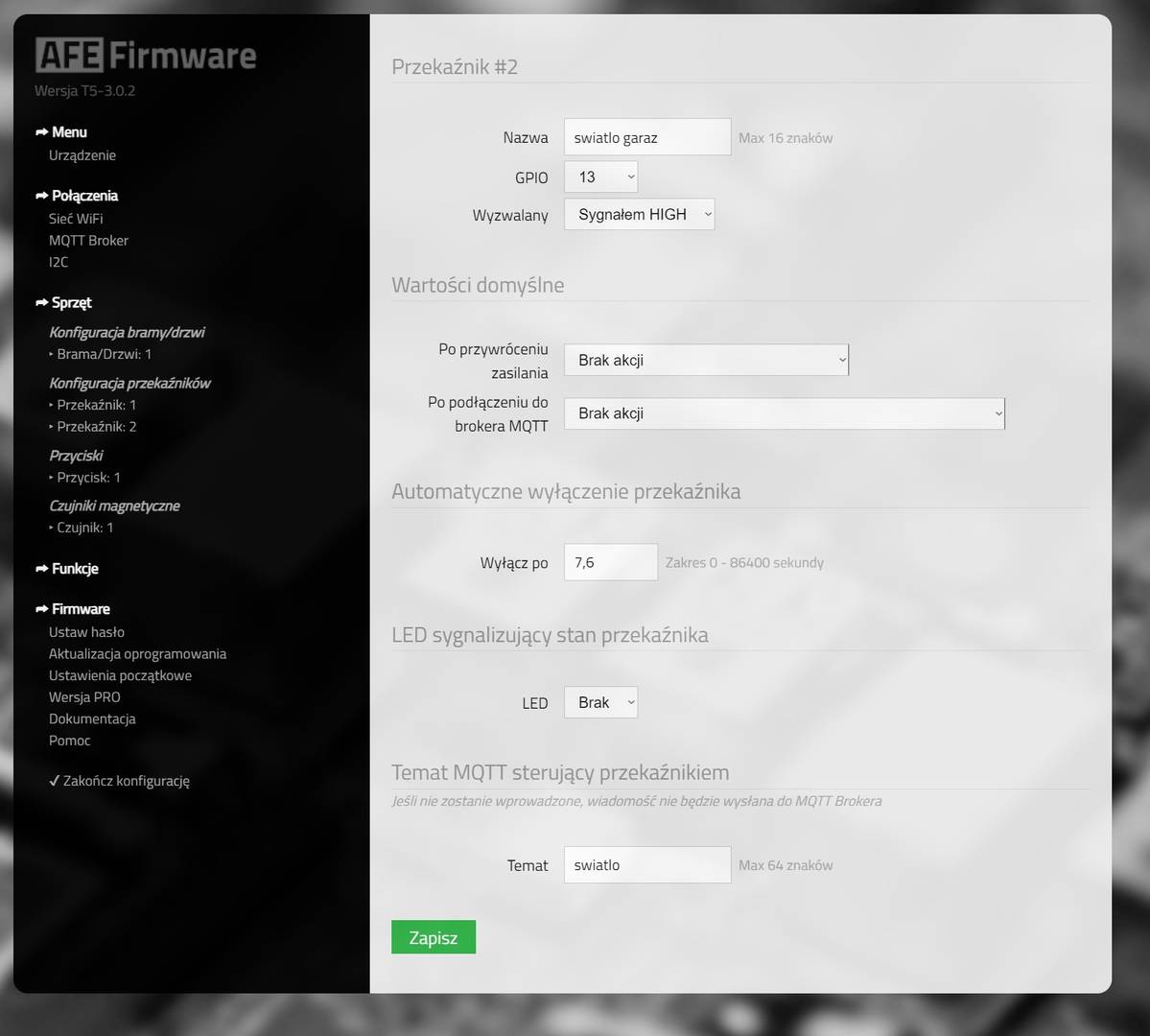Viewport: 1150px width, 1036px height.
Task: Open Sieć WiFi settings
Action: pos(76,219)
